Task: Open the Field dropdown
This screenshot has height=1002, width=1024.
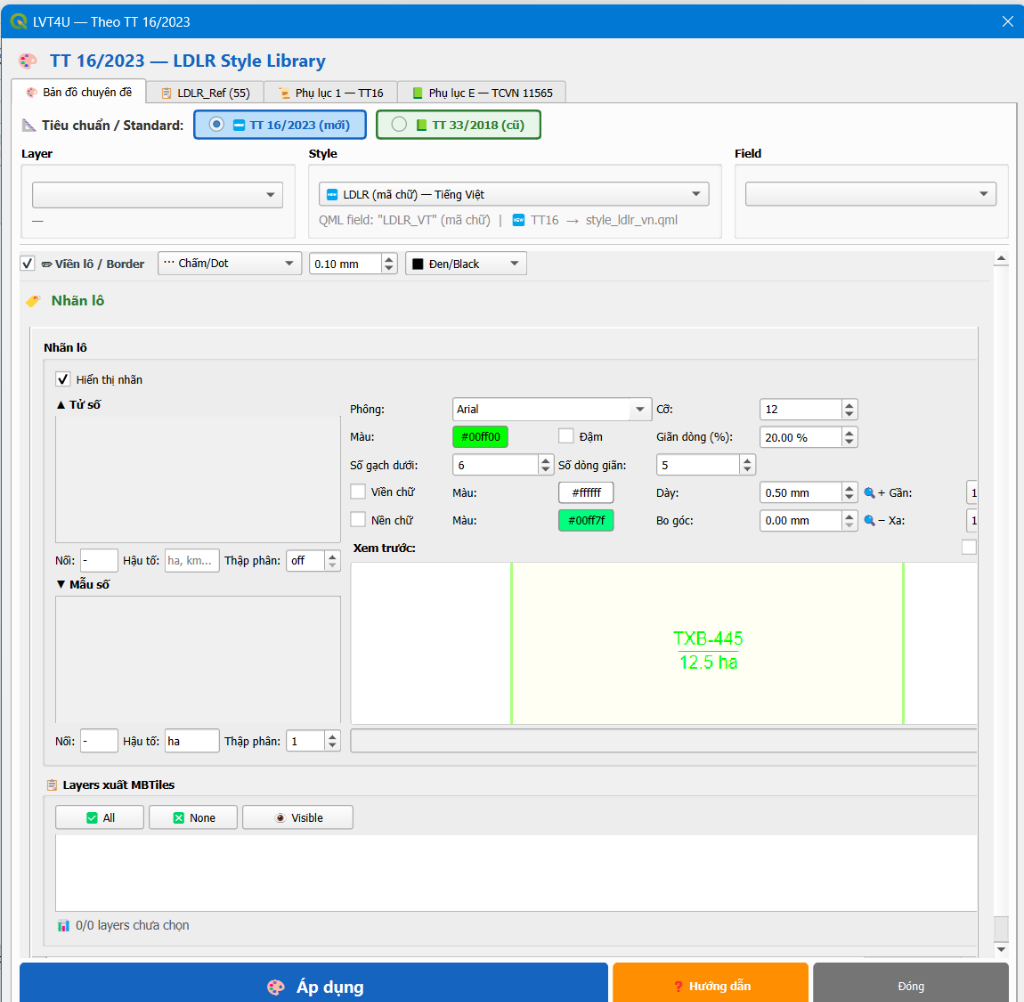Action: 871,194
